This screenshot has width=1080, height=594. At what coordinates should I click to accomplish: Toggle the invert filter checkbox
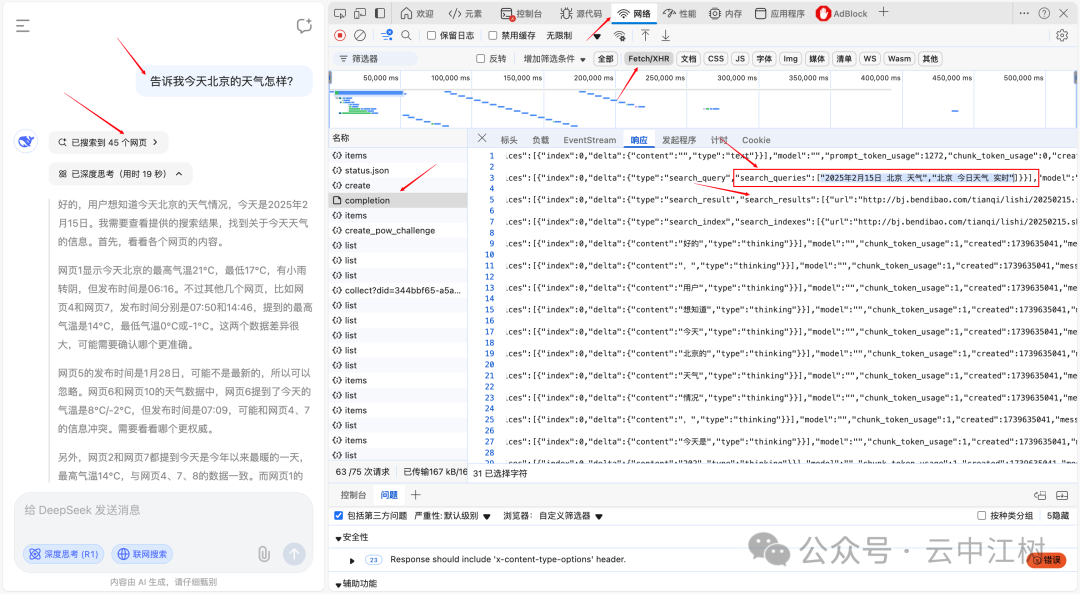481,59
